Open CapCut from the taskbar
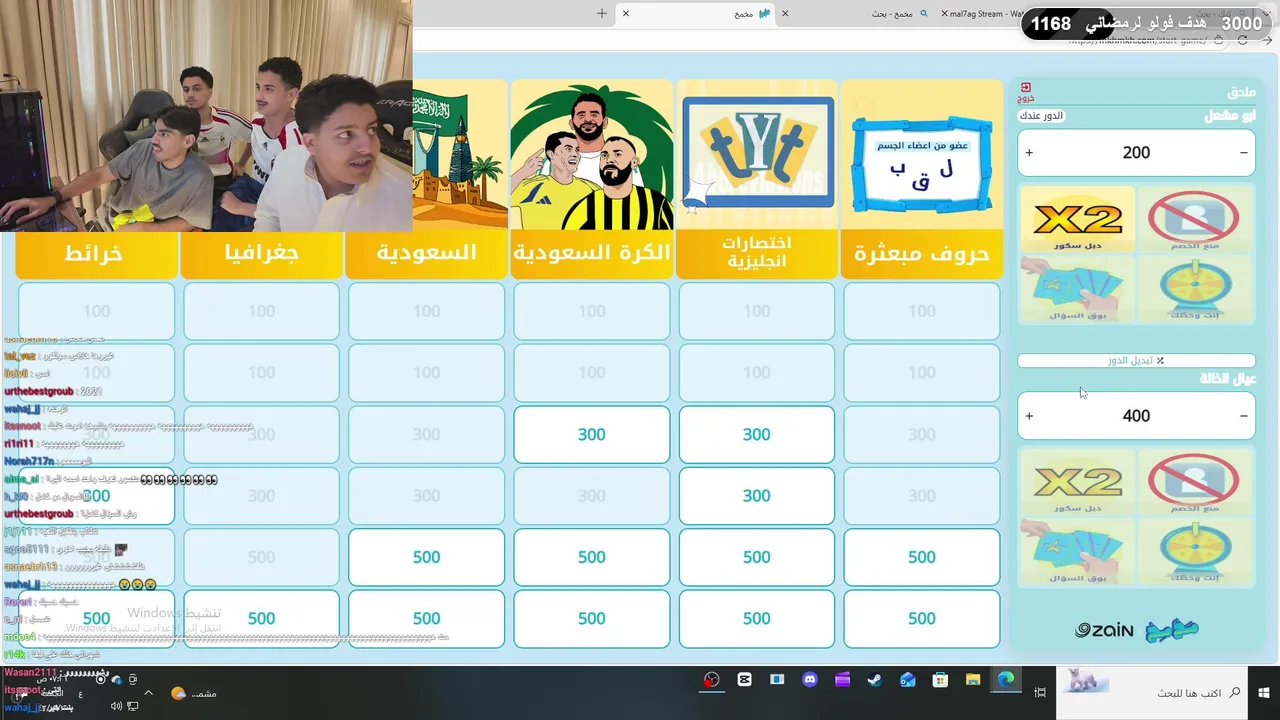Screen dimensions: 1280x720 (x=744, y=680)
